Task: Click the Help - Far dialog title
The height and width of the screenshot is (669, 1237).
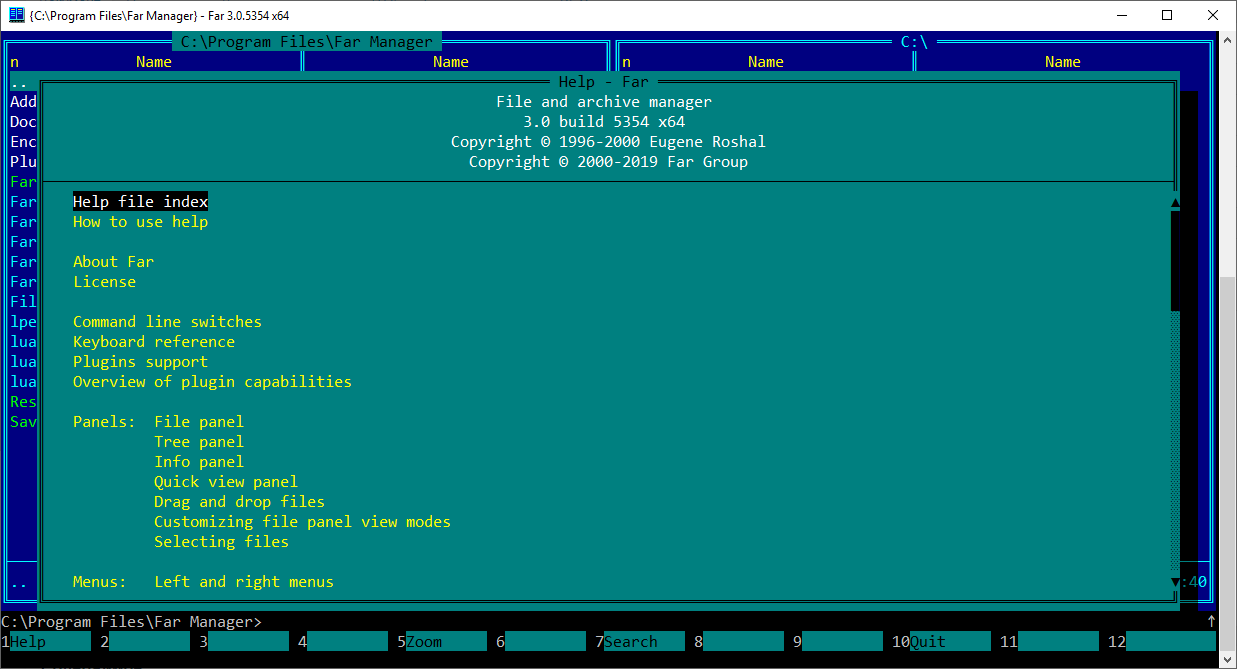Action: pyautogui.click(x=604, y=82)
